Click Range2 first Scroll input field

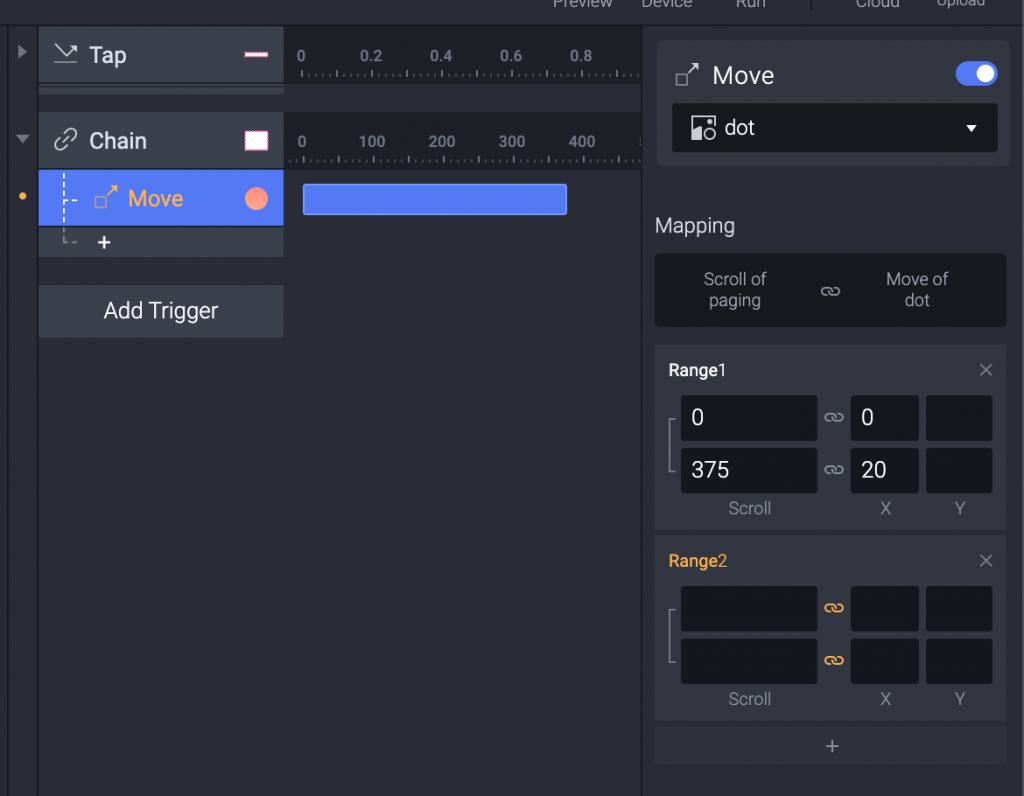[x=748, y=609]
